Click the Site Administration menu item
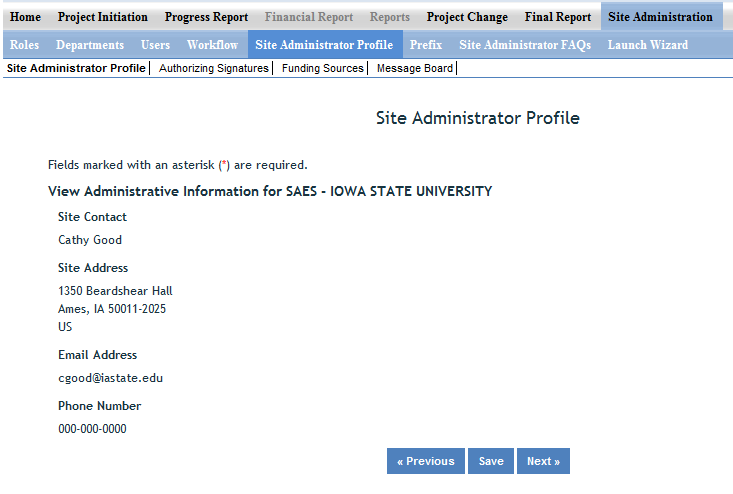The height and width of the screenshot is (494, 733). tap(660, 17)
